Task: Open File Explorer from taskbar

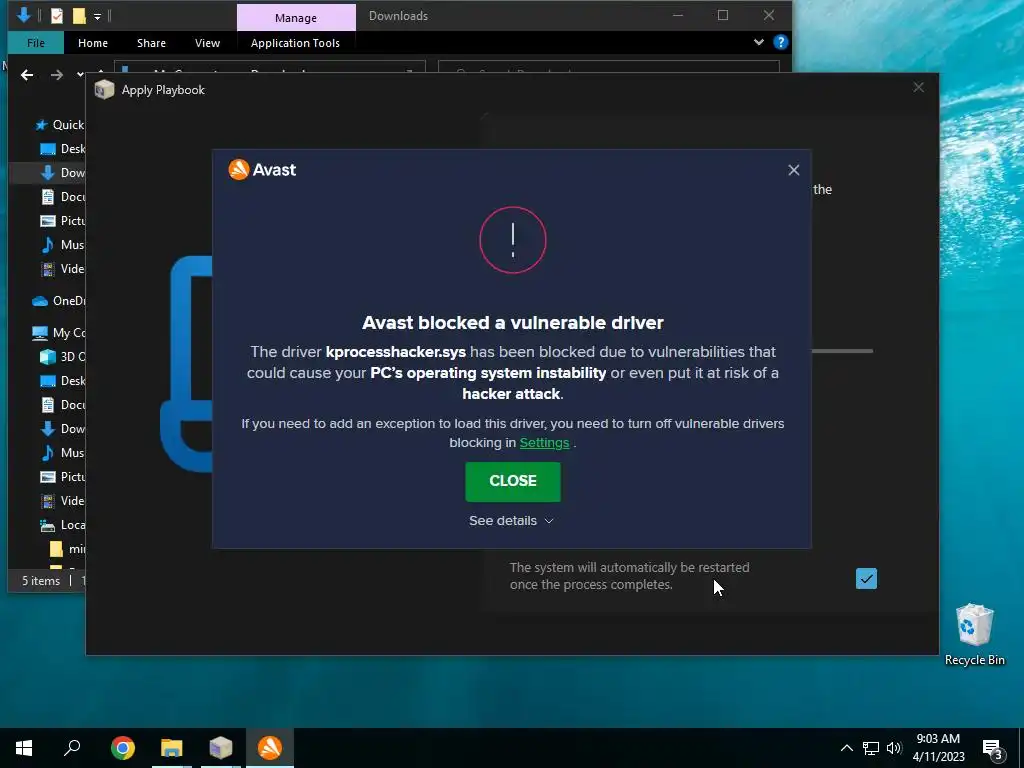Action: [x=172, y=748]
